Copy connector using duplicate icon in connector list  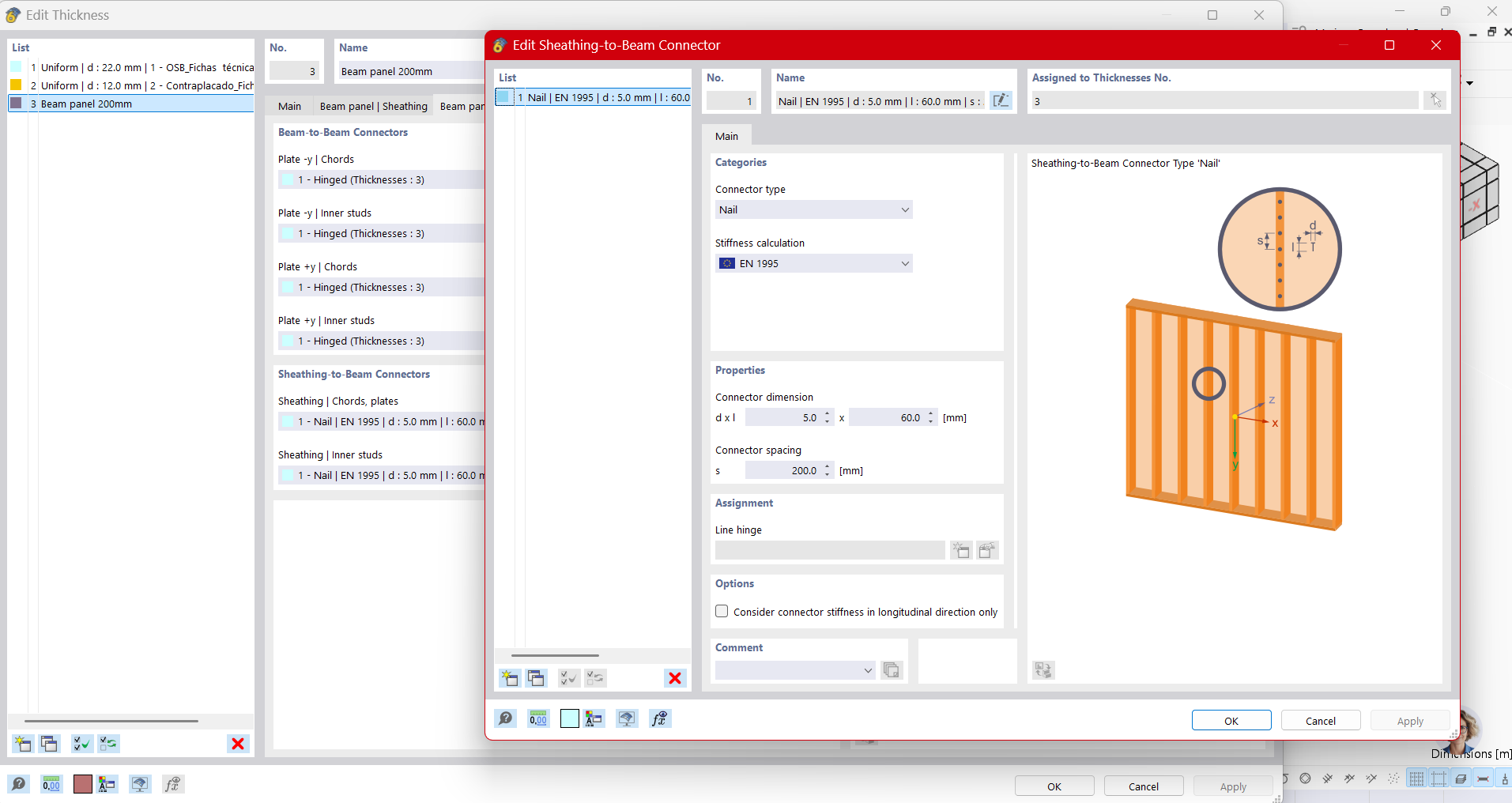[537, 678]
